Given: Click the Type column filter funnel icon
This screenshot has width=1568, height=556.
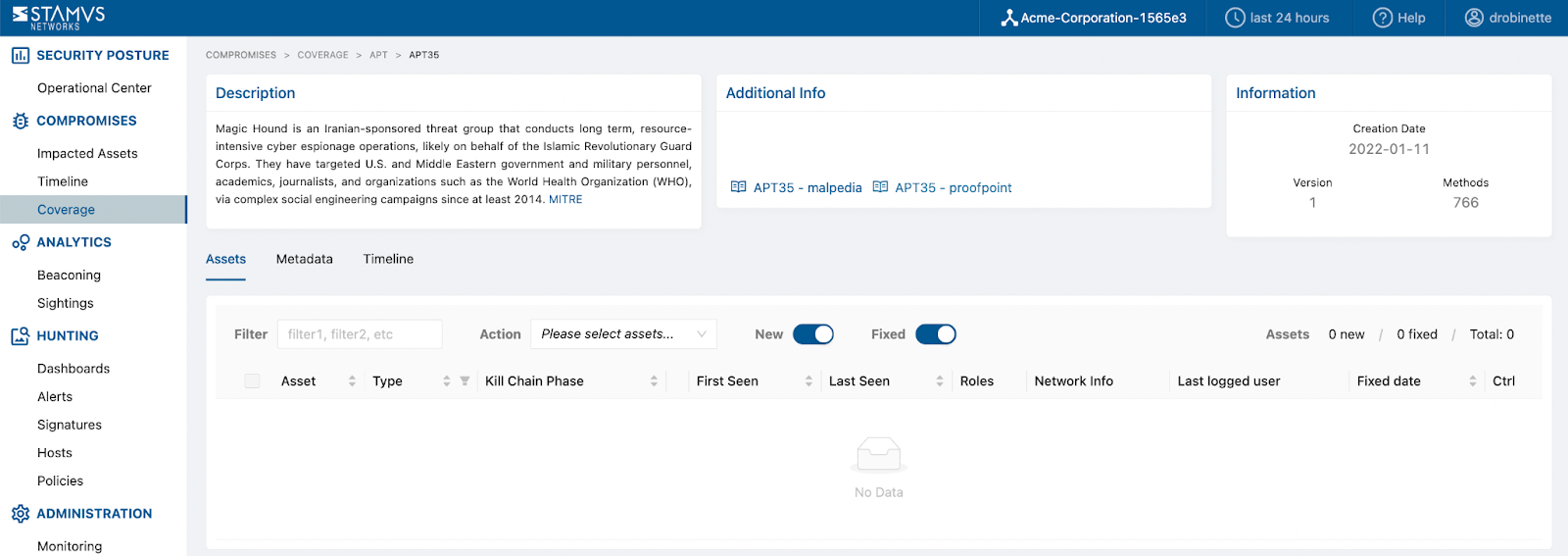Looking at the screenshot, I should [x=465, y=381].
